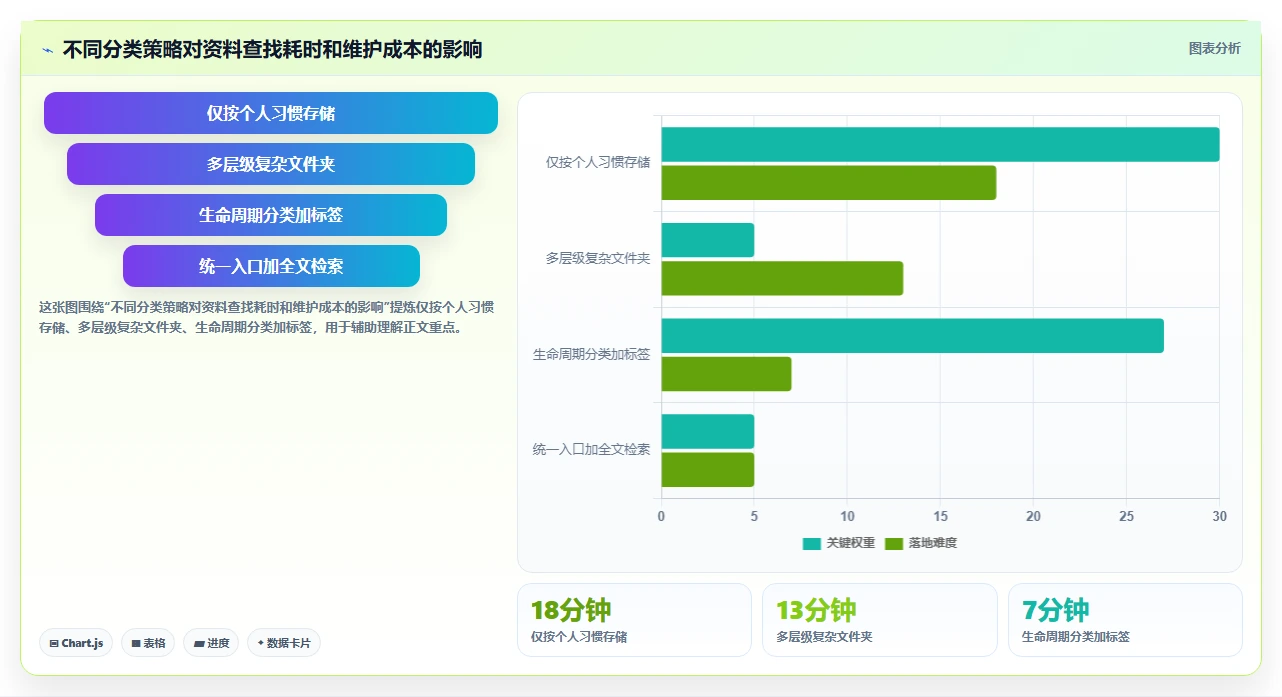The width and height of the screenshot is (1282, 697).
Task: Select the 生命周期分类加标签 funnel bar
Action: (271, 215)
